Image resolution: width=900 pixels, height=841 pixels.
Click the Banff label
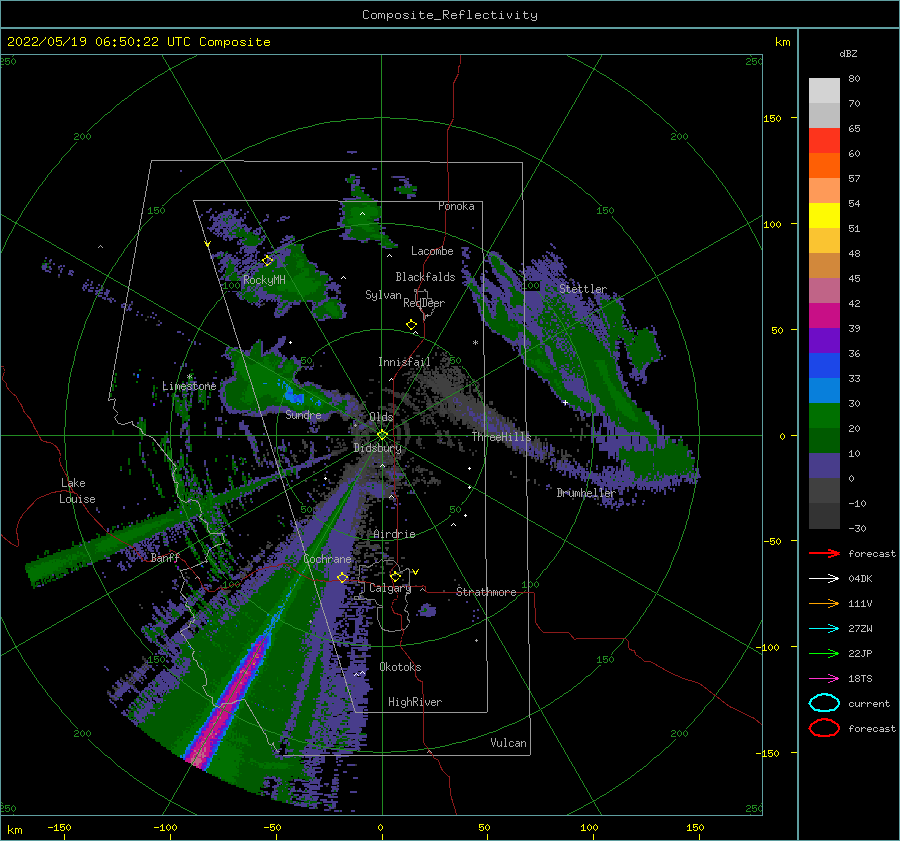click(x=165, y=557)
